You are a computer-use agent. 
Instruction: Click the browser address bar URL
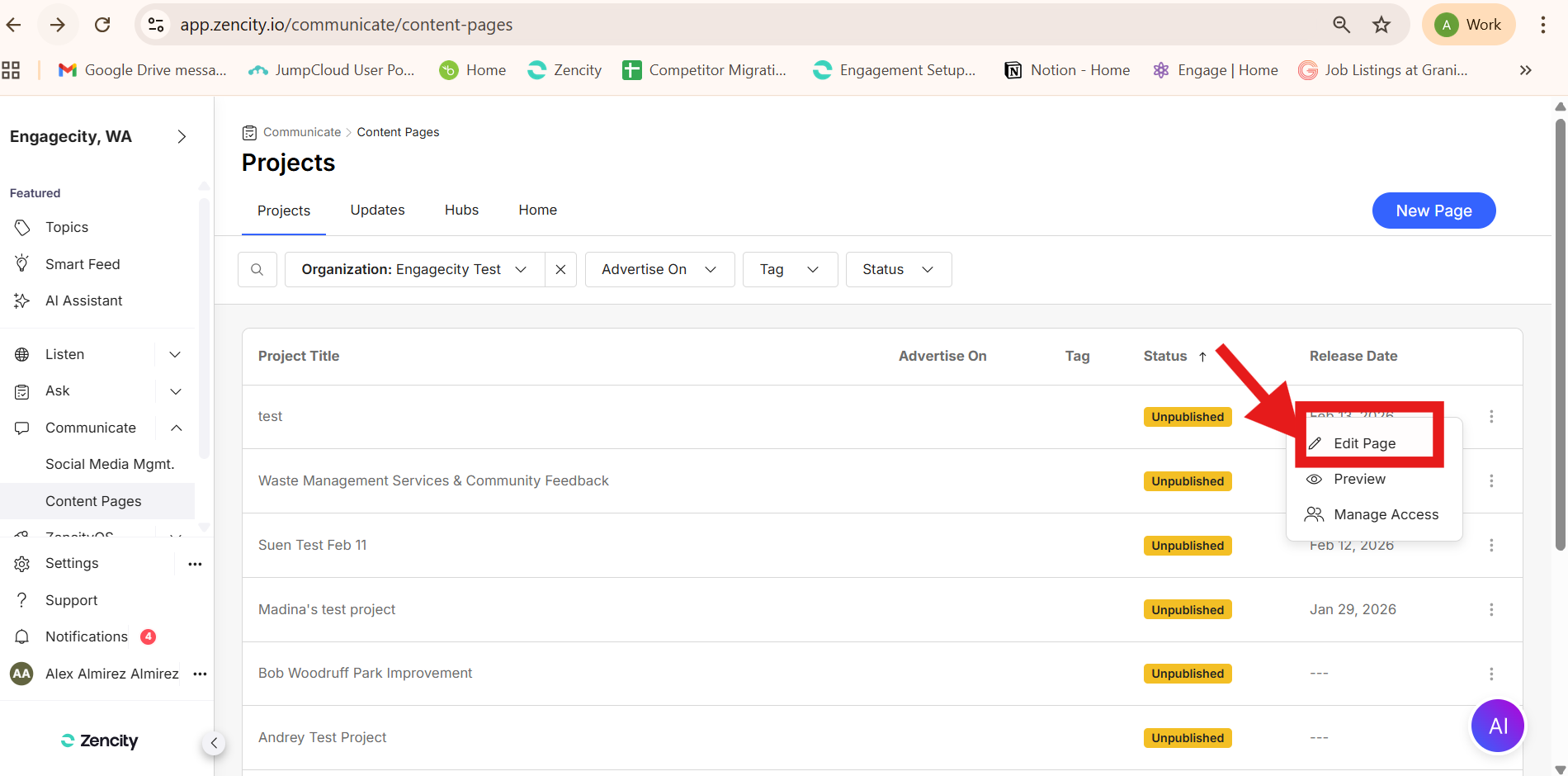(347, 25)
